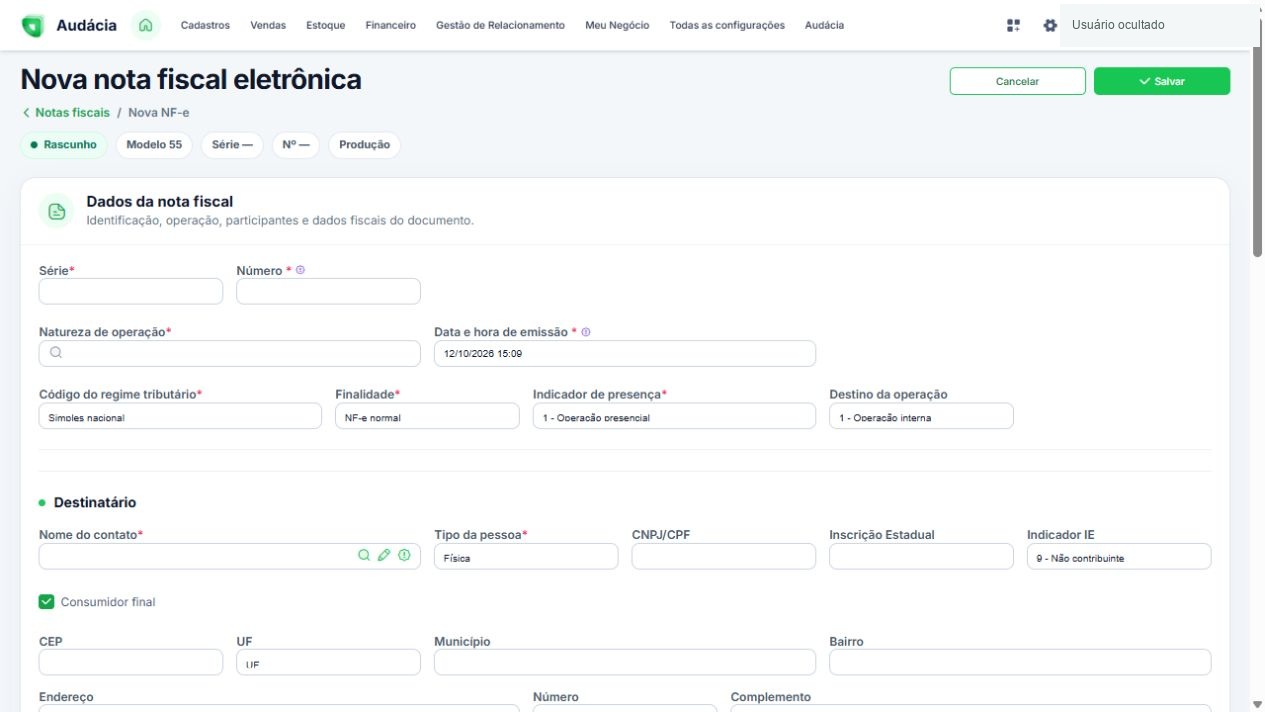Open the Estoque menu
Viewport: 1265px width, 712px height.
(326, 26)
